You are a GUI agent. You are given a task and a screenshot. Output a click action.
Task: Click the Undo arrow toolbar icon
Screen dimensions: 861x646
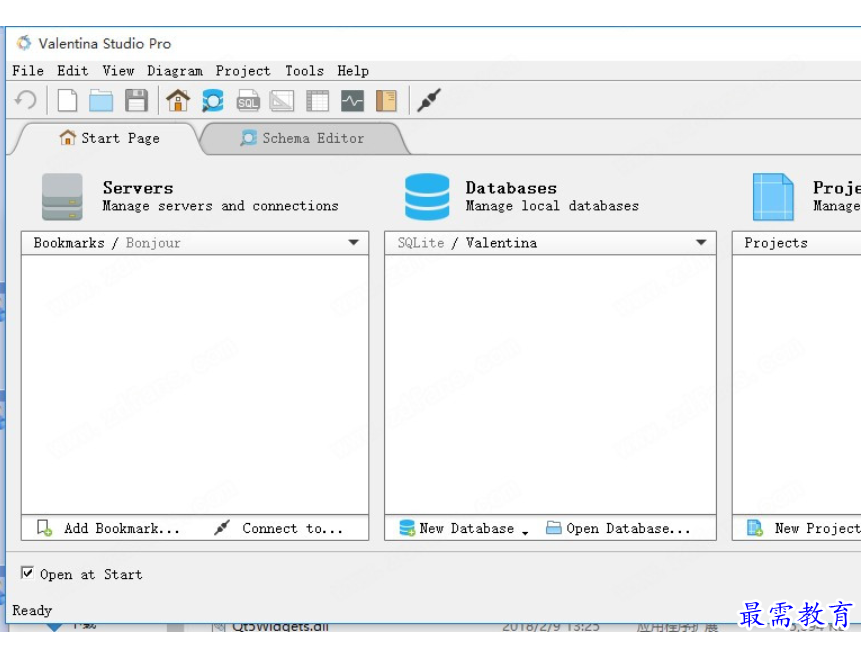(x=25, y=101)
